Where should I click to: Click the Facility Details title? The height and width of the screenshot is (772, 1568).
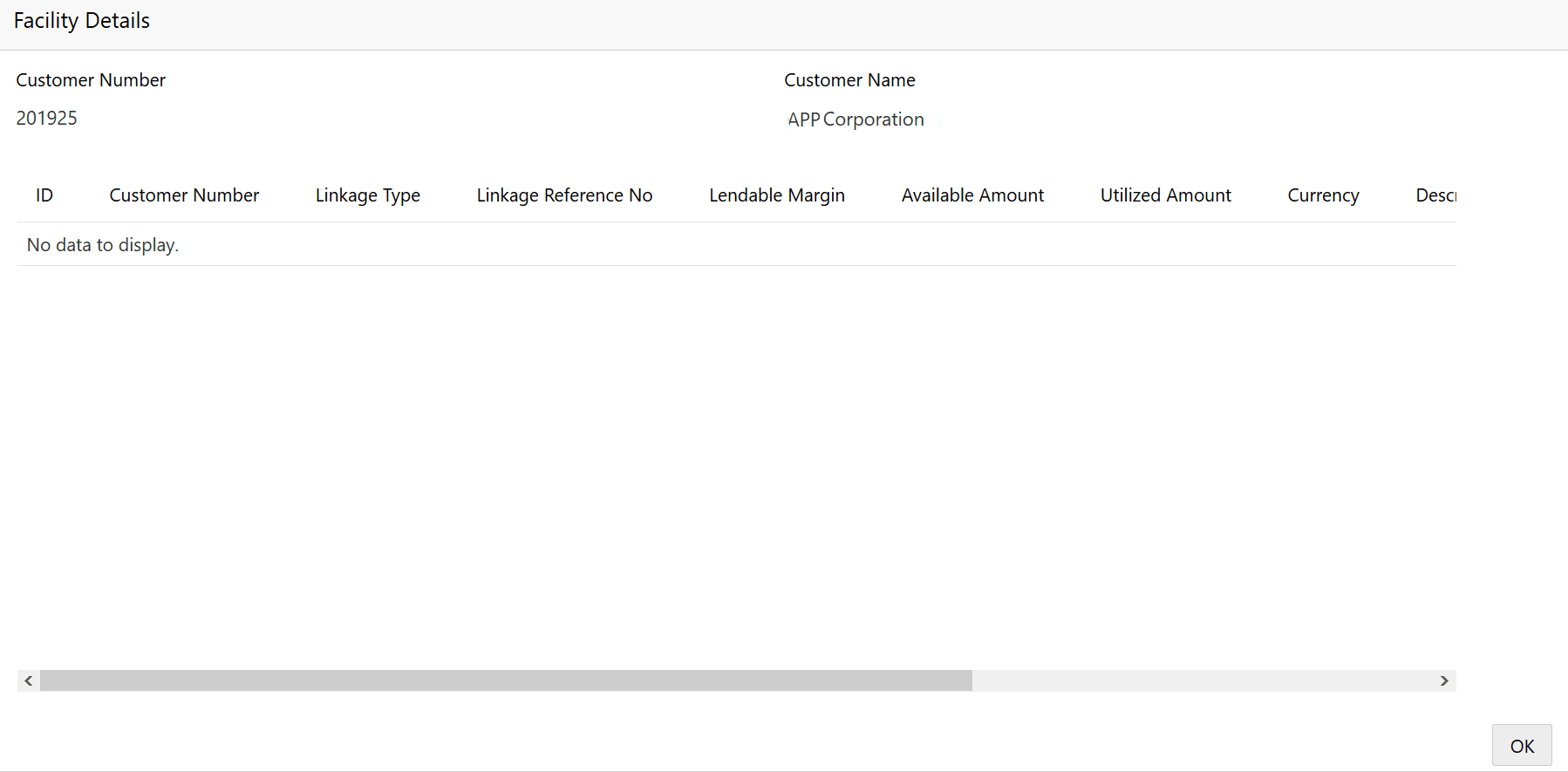pos(82,21)
